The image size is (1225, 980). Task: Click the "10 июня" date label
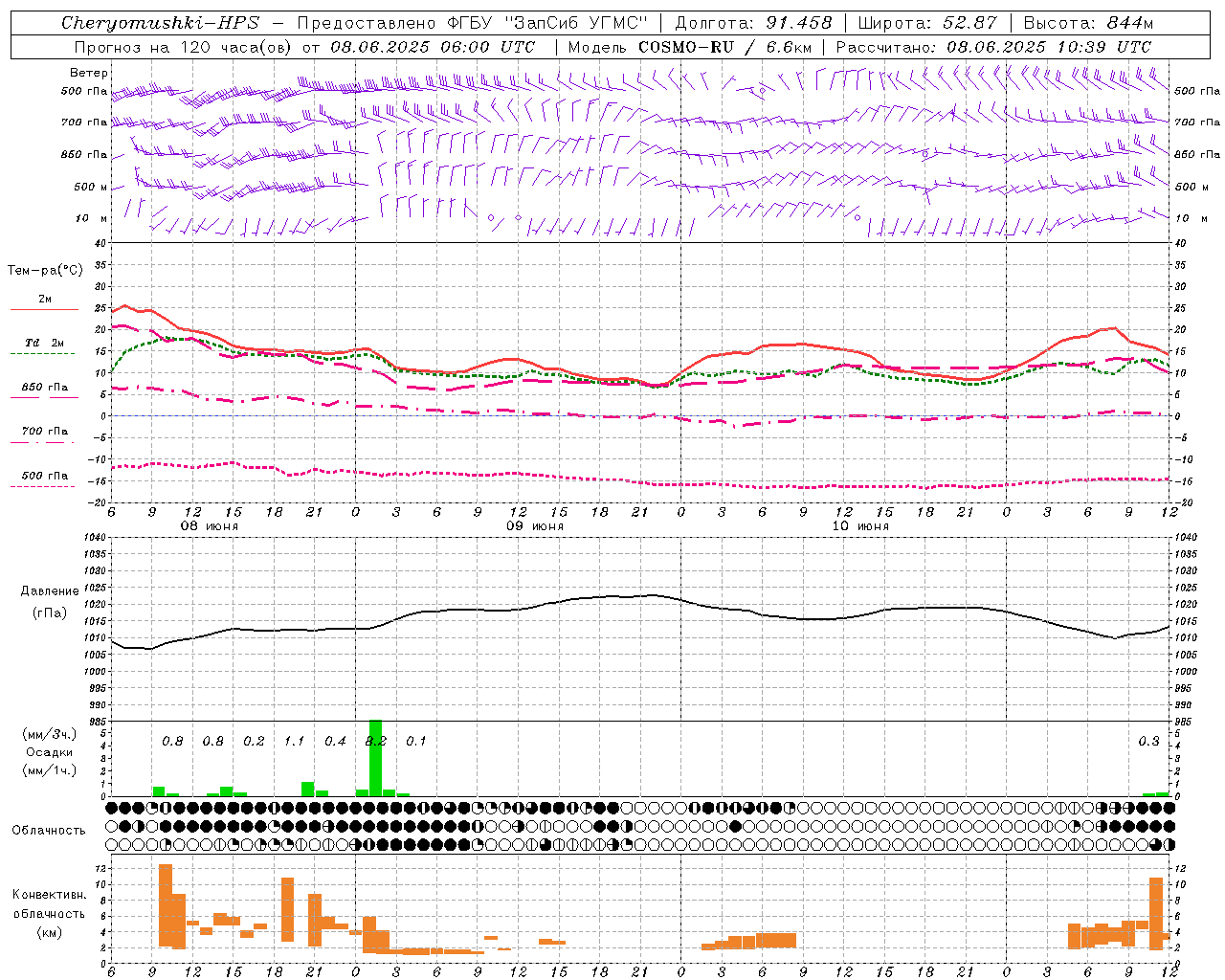[860, 526]
